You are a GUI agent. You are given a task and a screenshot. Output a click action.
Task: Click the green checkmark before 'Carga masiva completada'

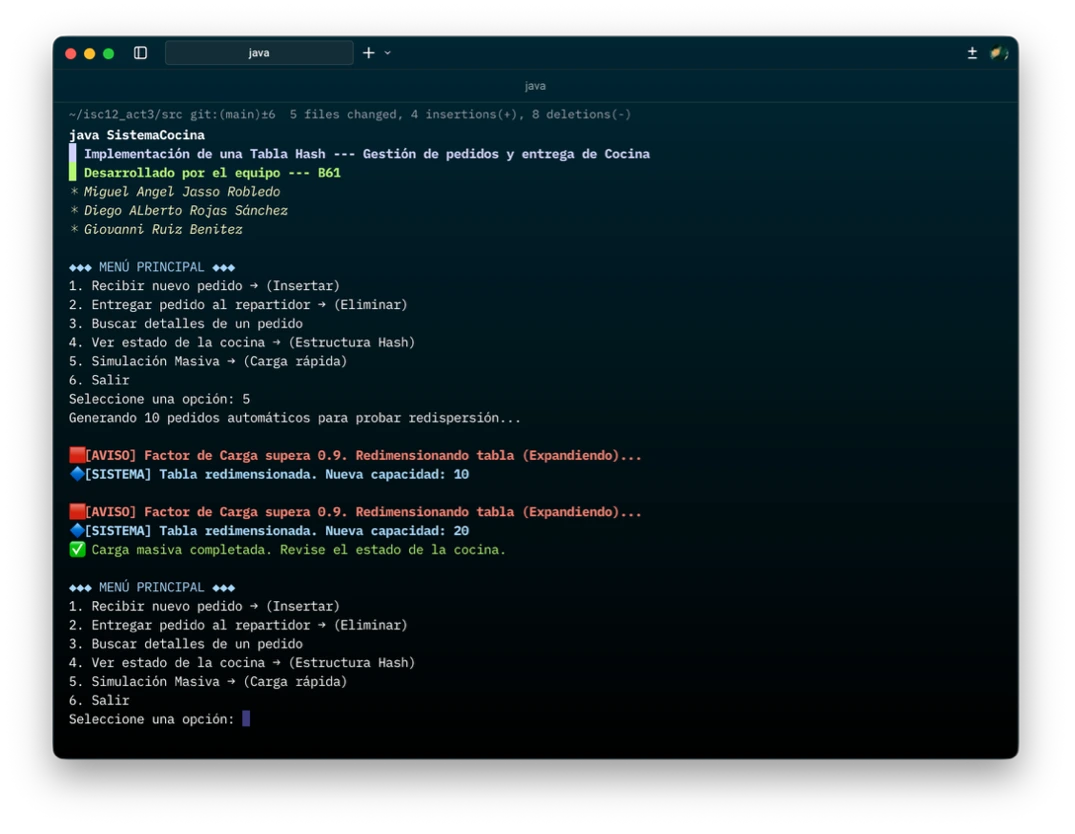coord(77,549)
